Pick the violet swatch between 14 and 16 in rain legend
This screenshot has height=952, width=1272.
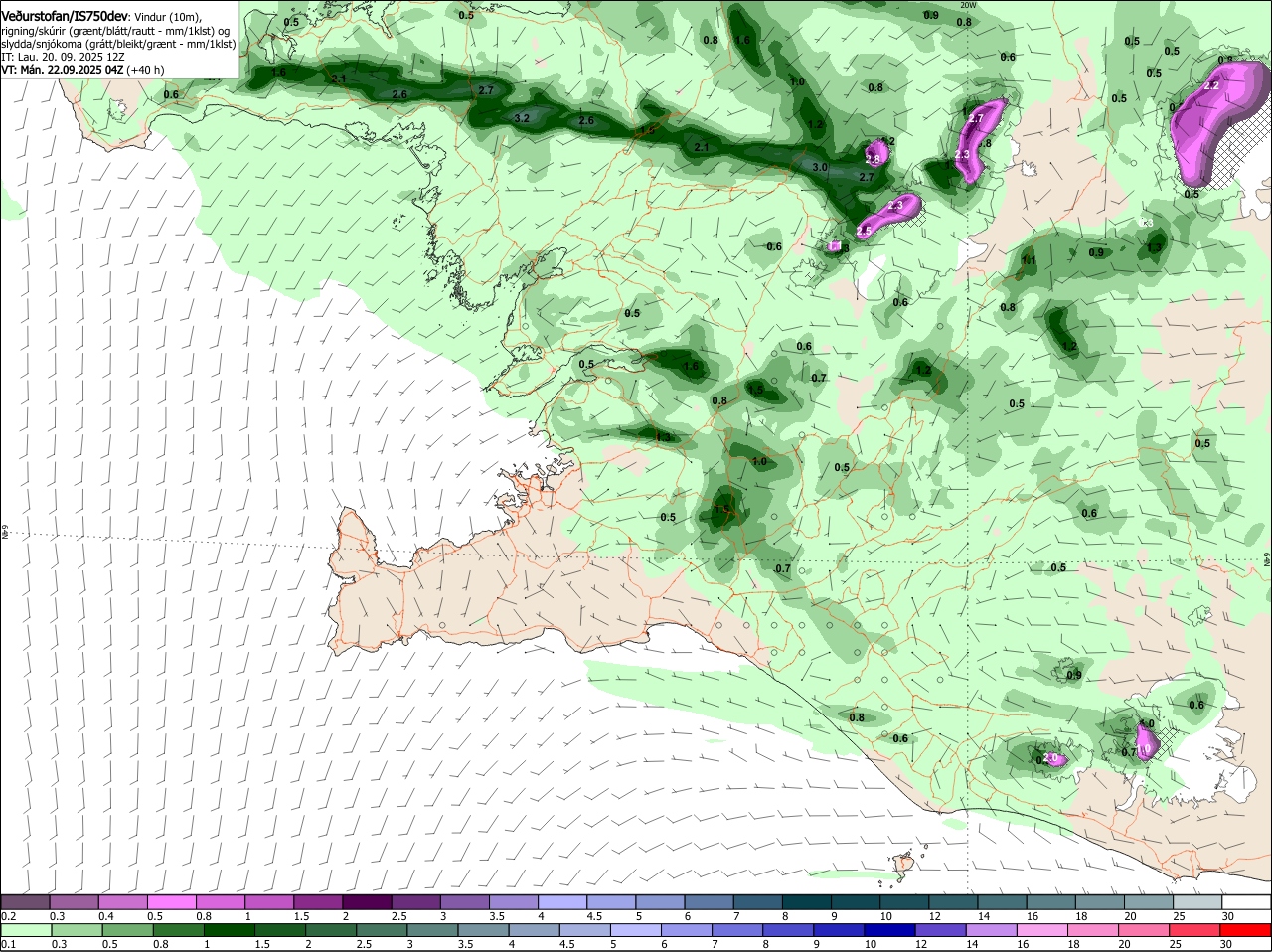pos(991,930)
